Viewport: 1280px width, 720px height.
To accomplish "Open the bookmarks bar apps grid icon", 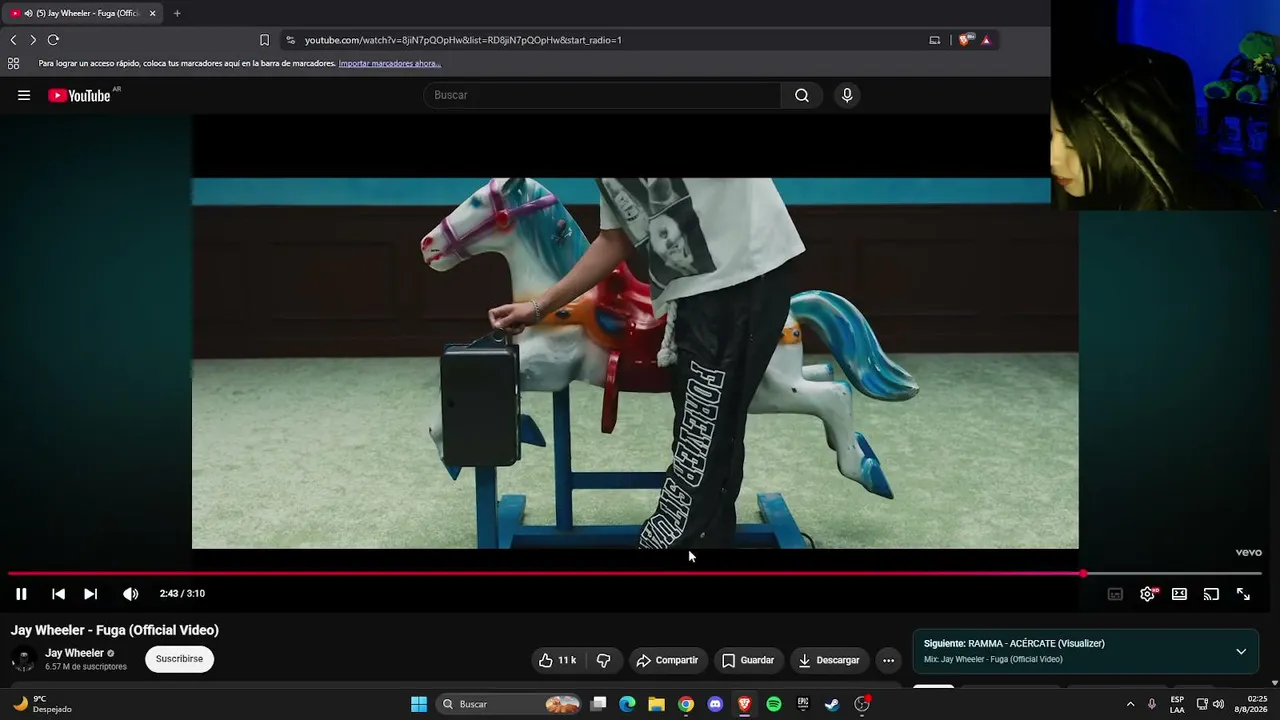I will [13, 63].
